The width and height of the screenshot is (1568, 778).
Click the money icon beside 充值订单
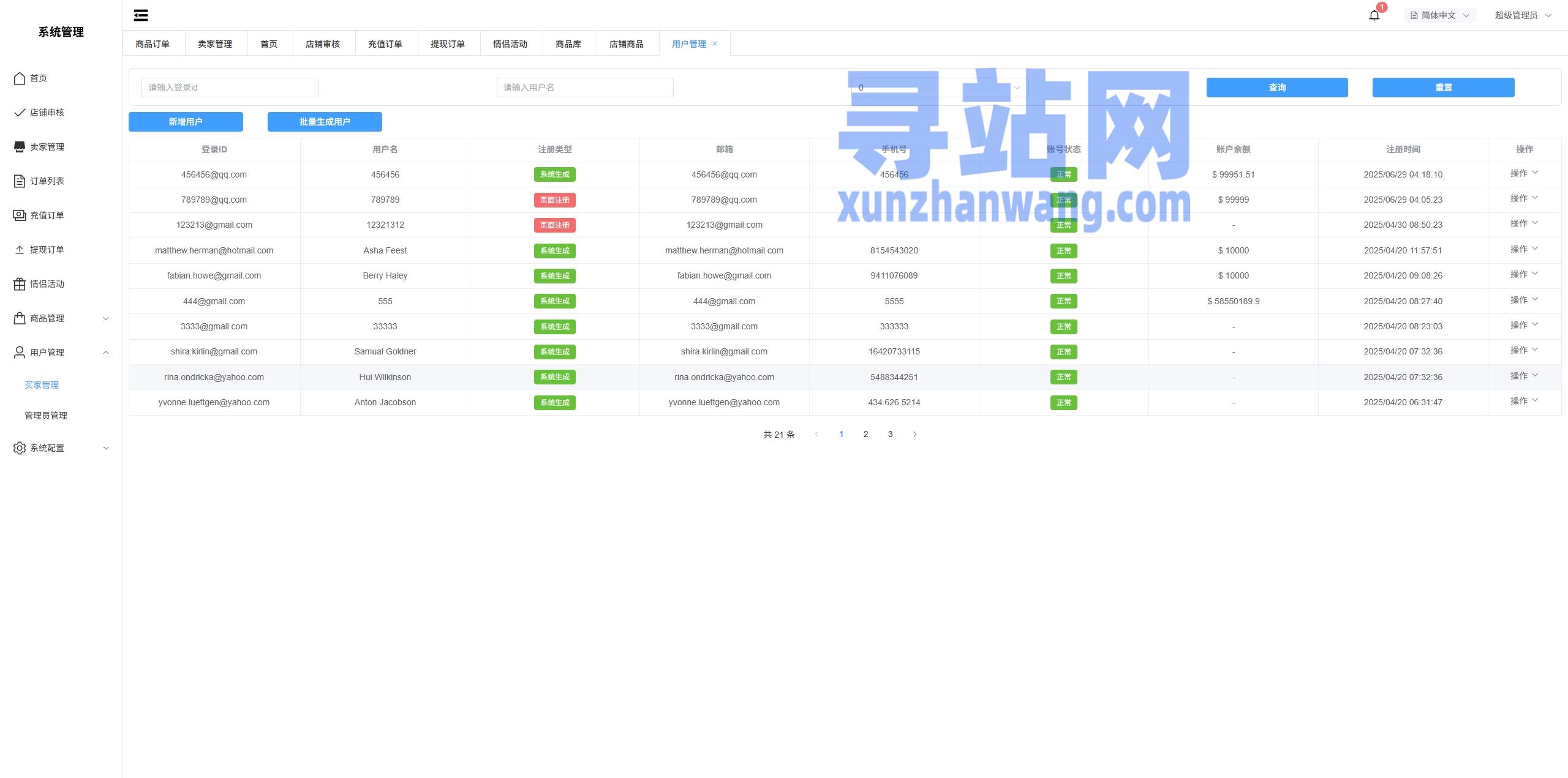20,215
